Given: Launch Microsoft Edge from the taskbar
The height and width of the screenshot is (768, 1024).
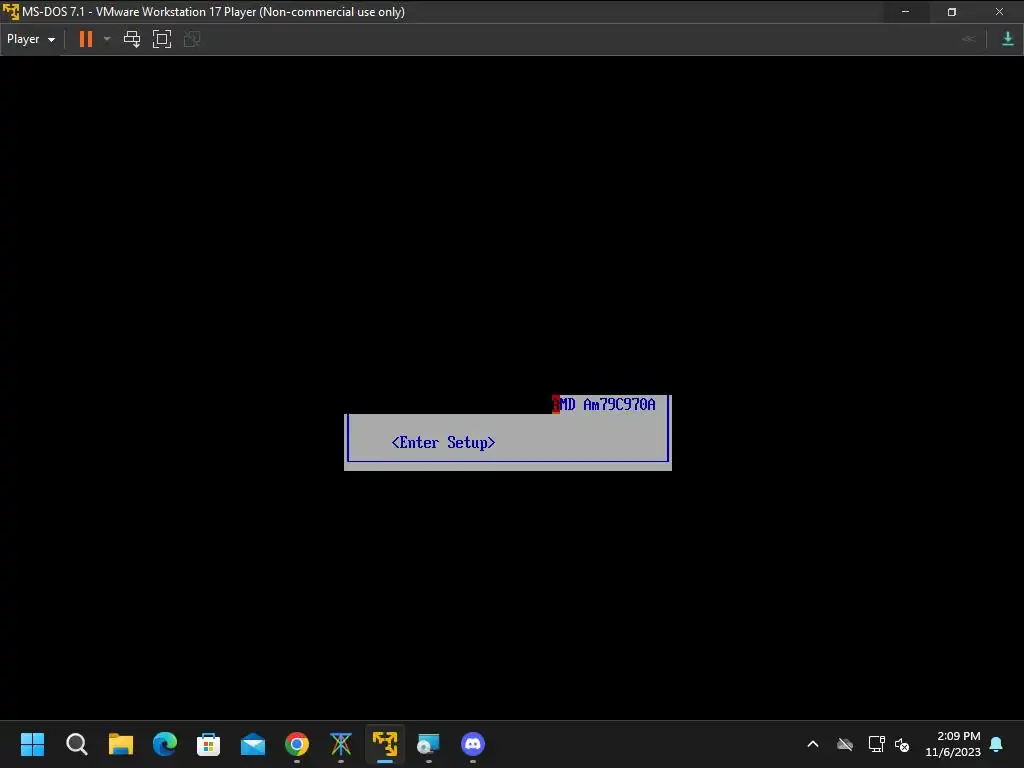Looking at the screenshot, I should [x=165, y=744].
